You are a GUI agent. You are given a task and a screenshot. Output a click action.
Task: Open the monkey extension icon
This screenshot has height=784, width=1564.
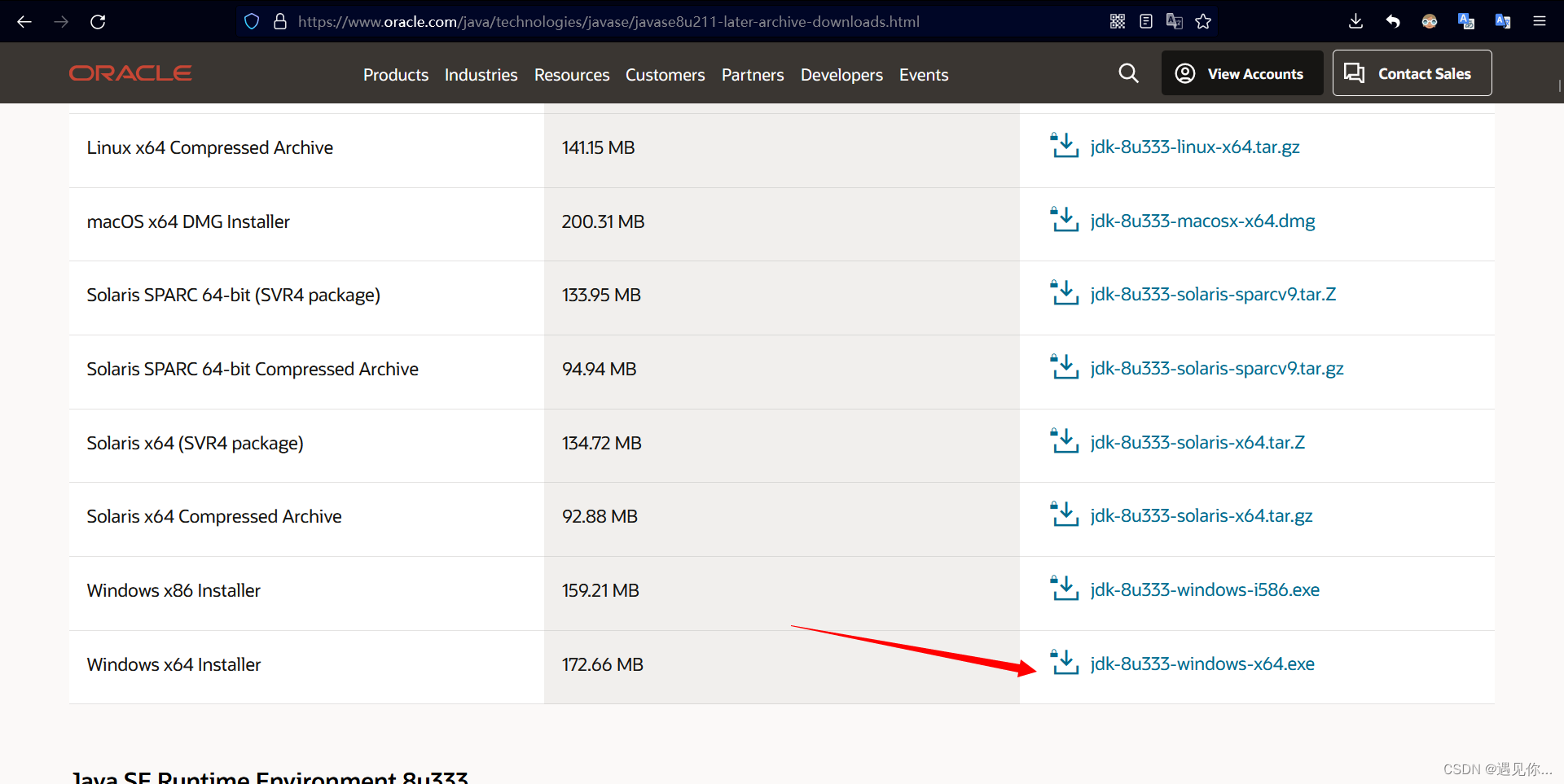[x=1430, y=22]
